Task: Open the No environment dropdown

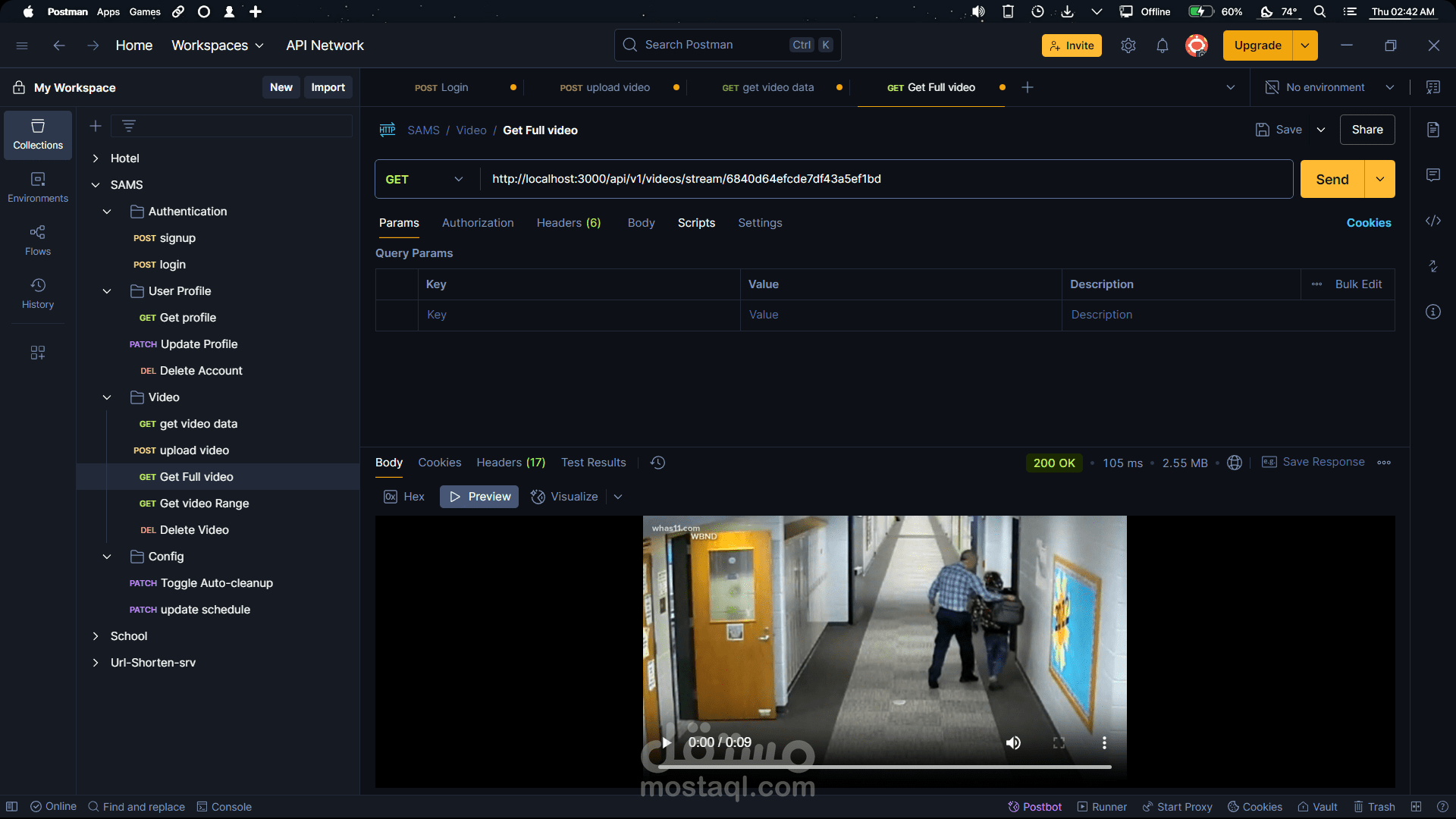Action: tap(1330, 87)
